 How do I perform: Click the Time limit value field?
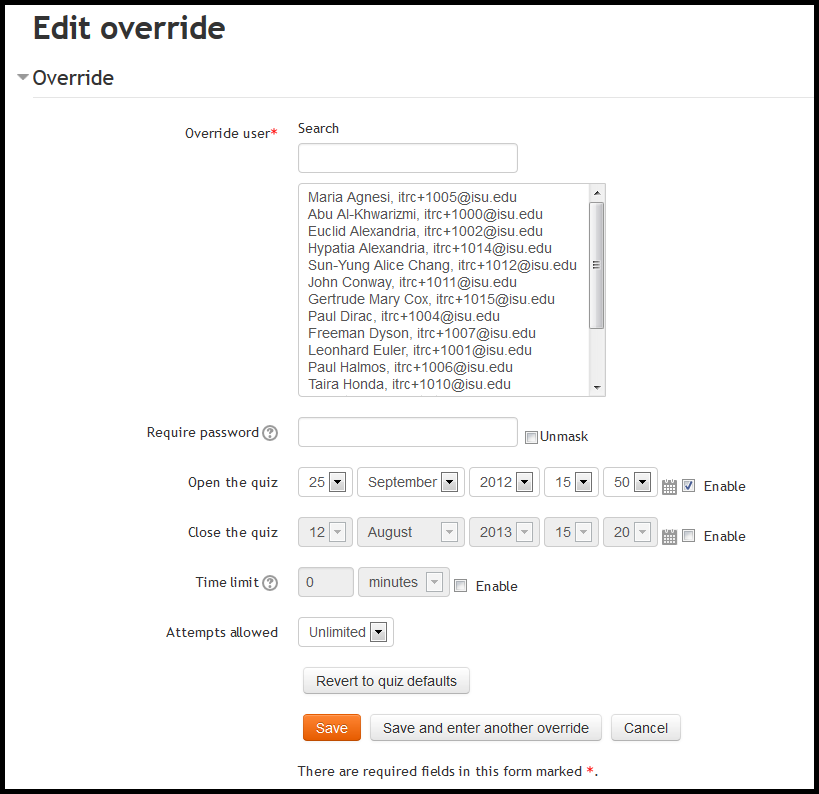pyautogui.click(x=326, y=582)
